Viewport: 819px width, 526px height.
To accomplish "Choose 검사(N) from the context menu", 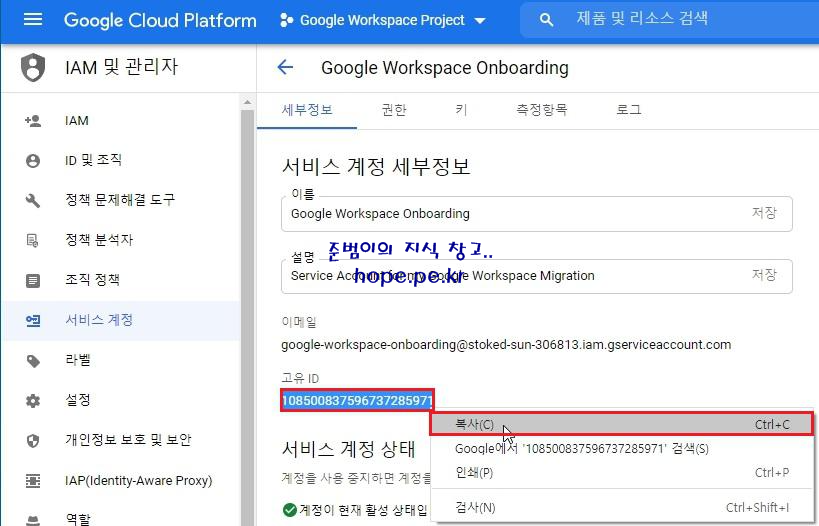I will click(x=622, y=507).
